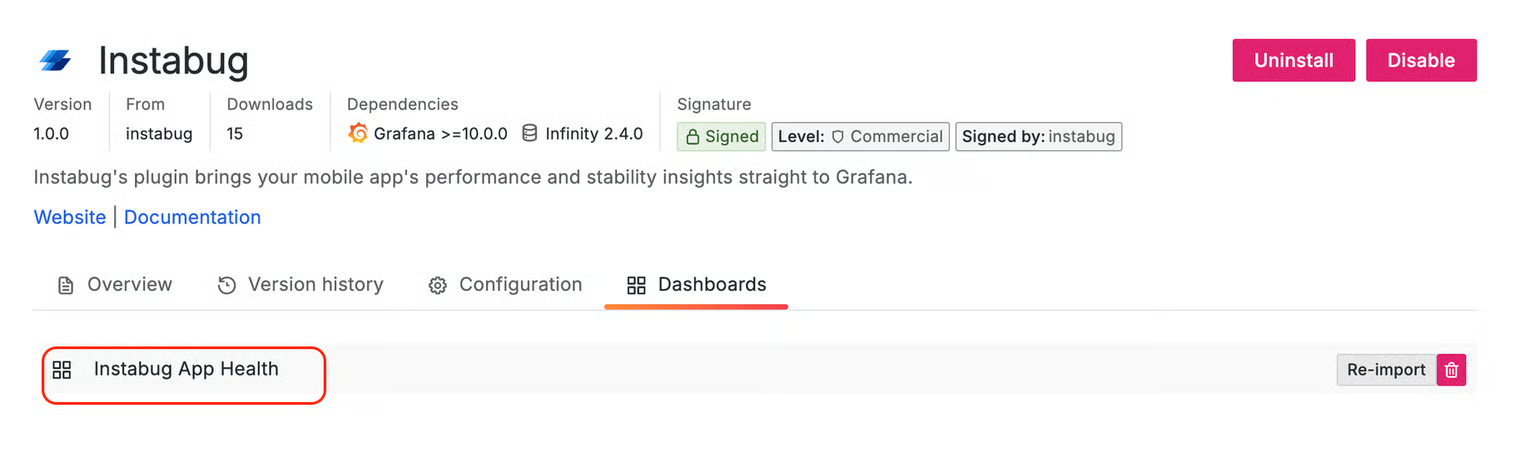The image size is (1520, 457).
Task: Click the Infinity database icon
Action: (530, 133)
